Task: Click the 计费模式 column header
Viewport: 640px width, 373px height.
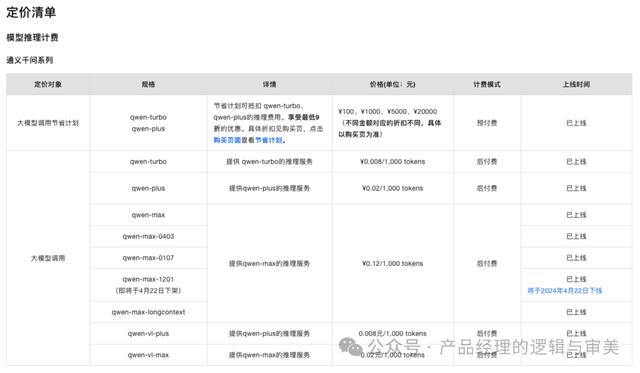Action: click(x=487, y=84)
